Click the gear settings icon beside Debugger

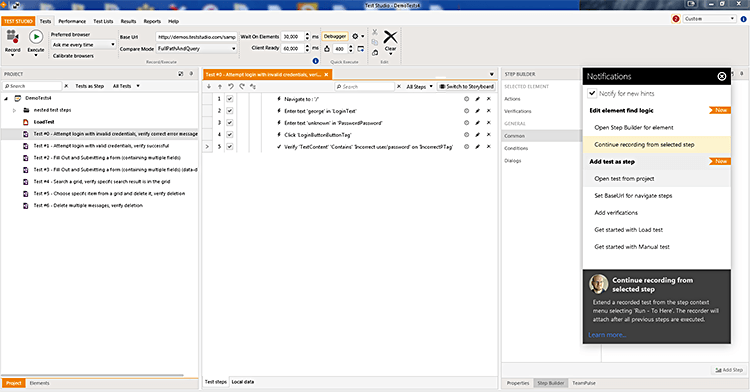click(x=355, y=36)
